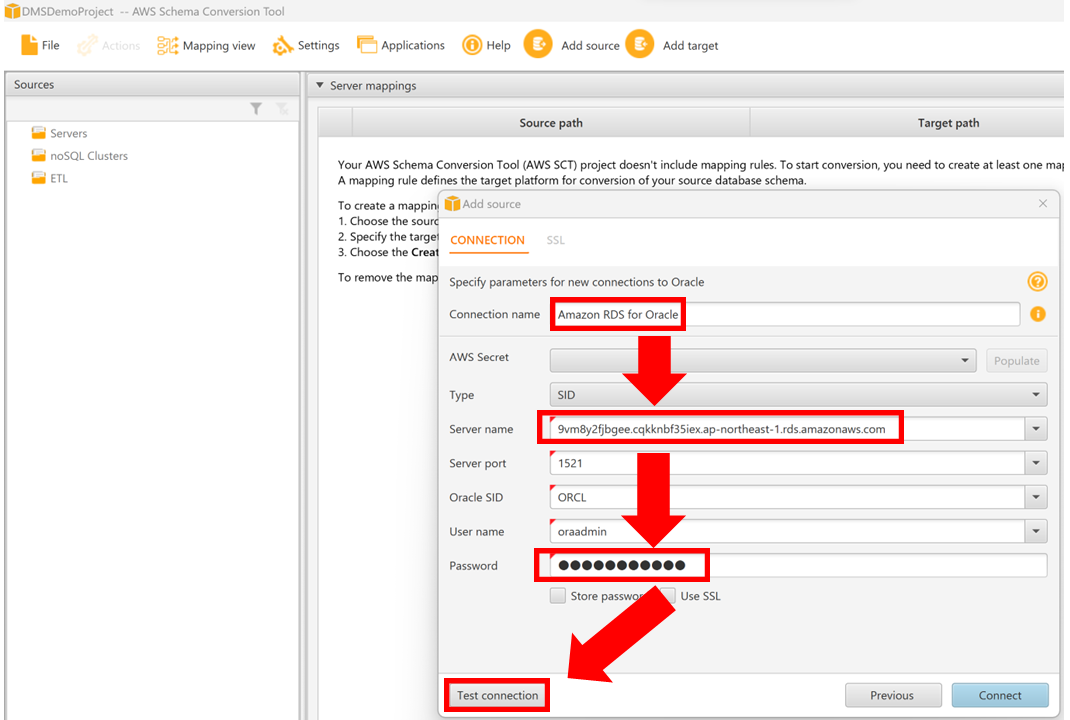The height and width of the screenshot is (720, 1070).
Task: Expand the Oracle SID dropdown arrow
Action: click(1036, 498)
